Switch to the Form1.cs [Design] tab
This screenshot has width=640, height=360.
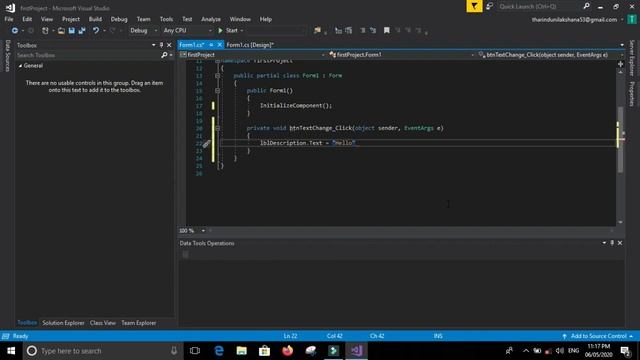[250, 45]
